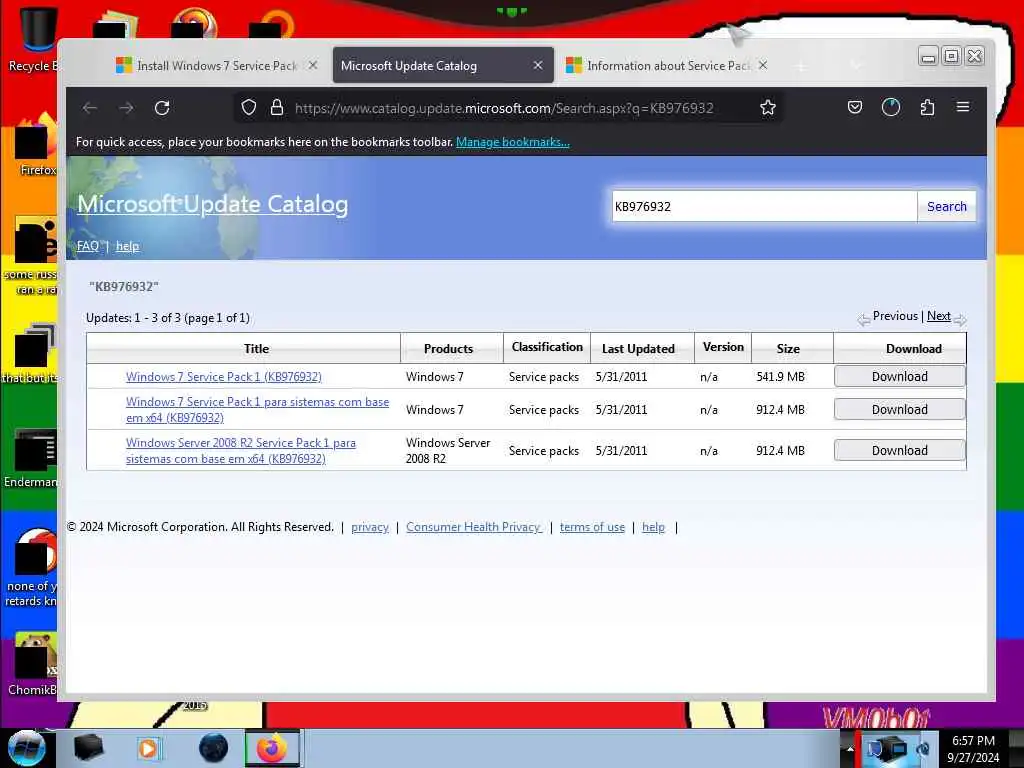Screen dimensions: 1024x768
Task: Open terms of use link
Action: tap(592, 527)
